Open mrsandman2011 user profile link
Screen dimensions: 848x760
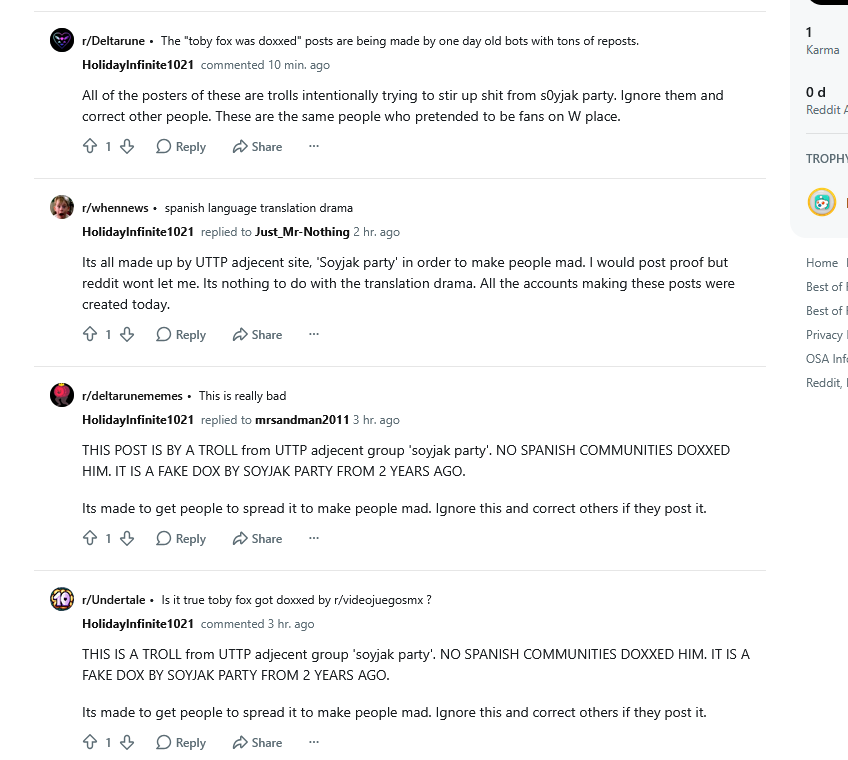click(302, 420)
